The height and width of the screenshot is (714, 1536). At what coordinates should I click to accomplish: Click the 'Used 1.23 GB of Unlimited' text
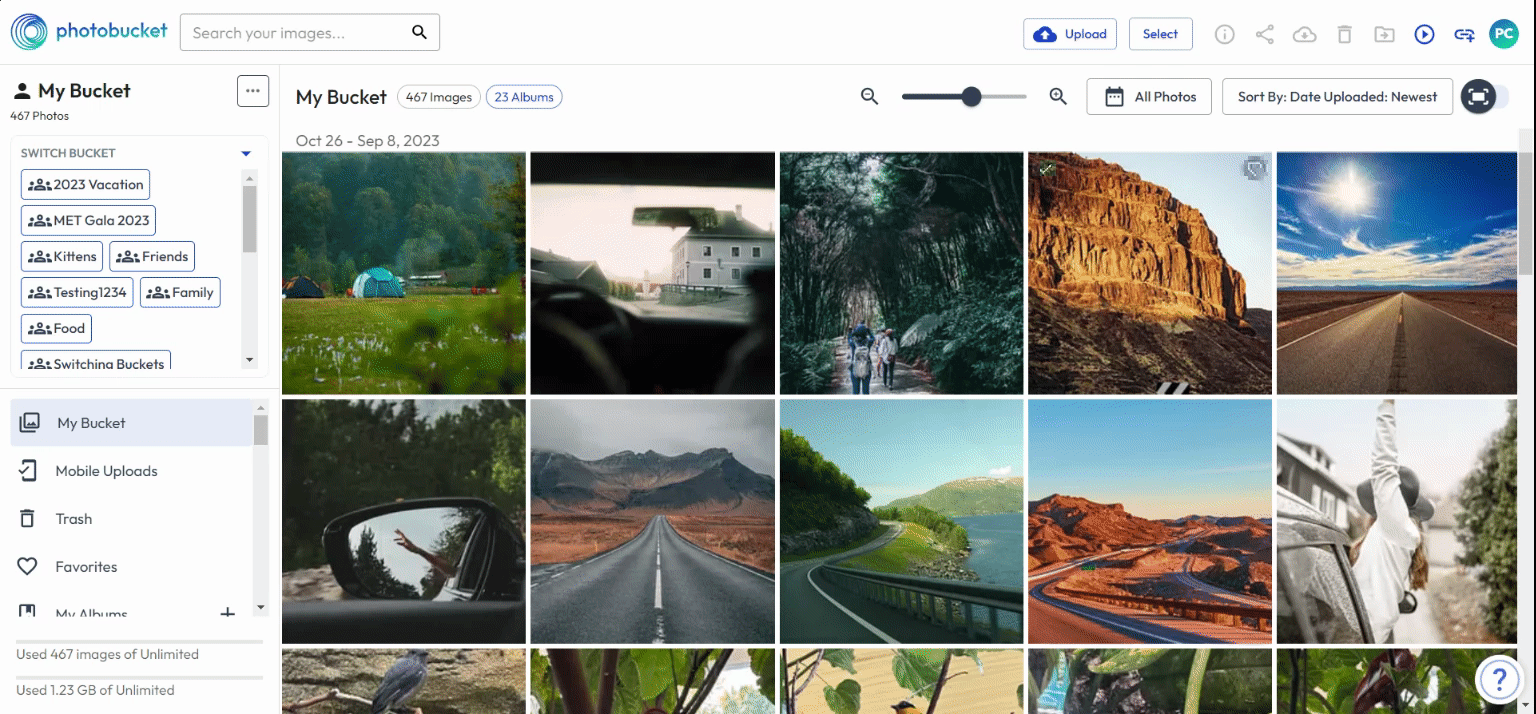click(95, 690)
